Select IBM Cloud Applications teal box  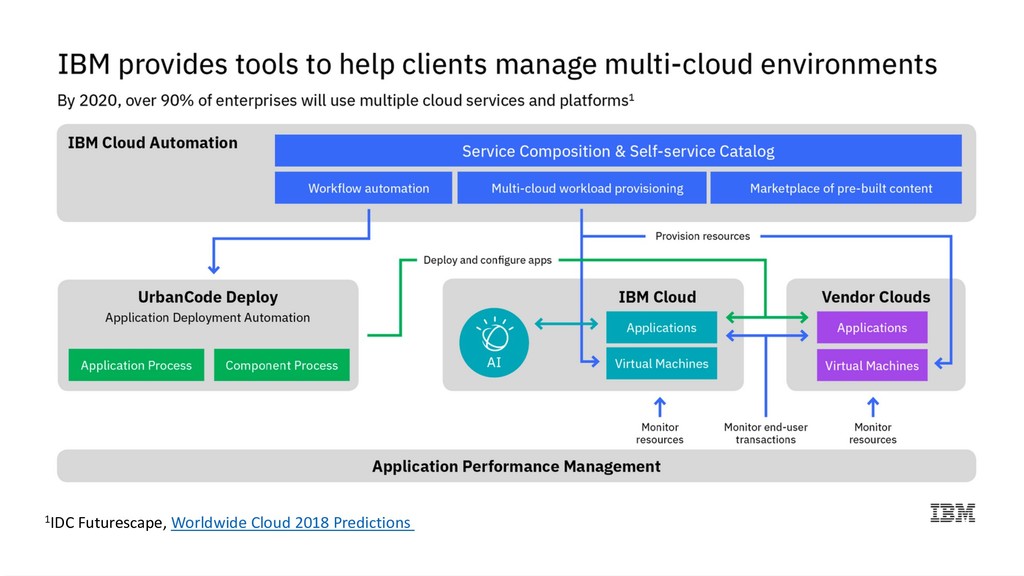(x=662, y=328)
